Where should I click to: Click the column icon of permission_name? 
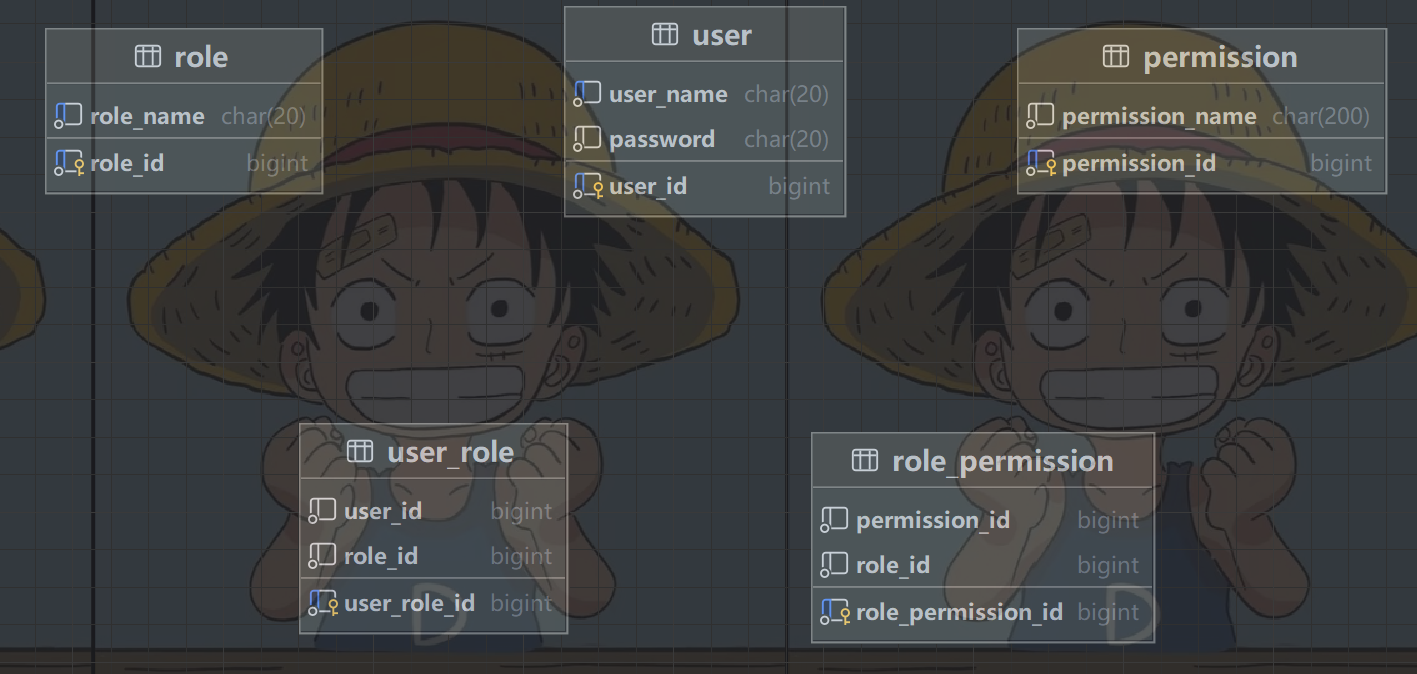pyautogui.click(x=1040, y=116)
